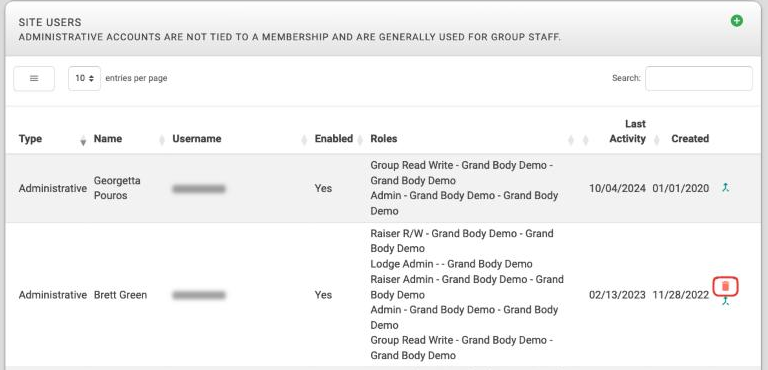Click Administrative type in Georgetta Pouros row
This screenshot has width=768, height=370.
pos(53,188)
